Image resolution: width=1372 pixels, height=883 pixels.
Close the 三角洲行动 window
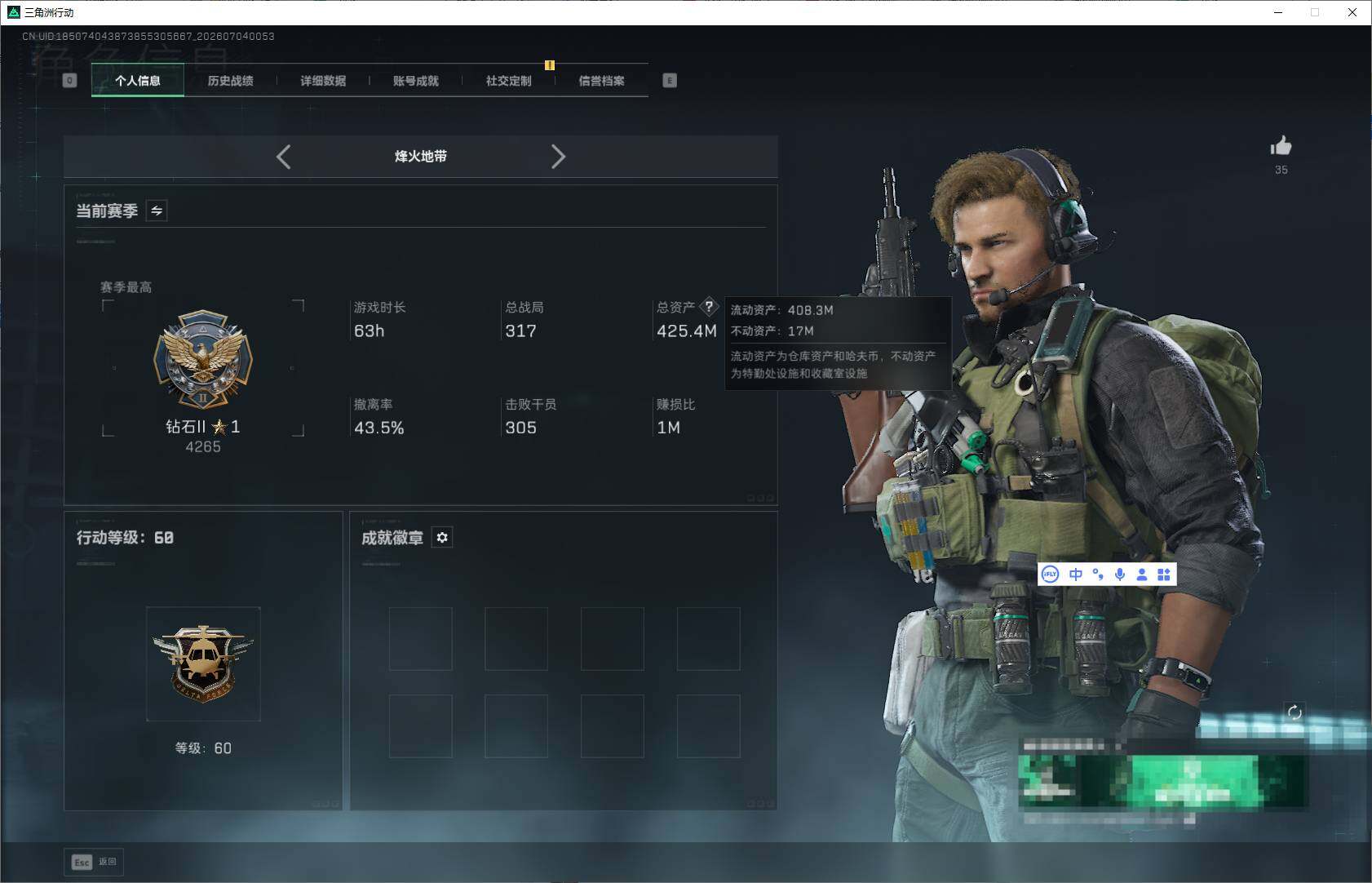[1352, 12]
